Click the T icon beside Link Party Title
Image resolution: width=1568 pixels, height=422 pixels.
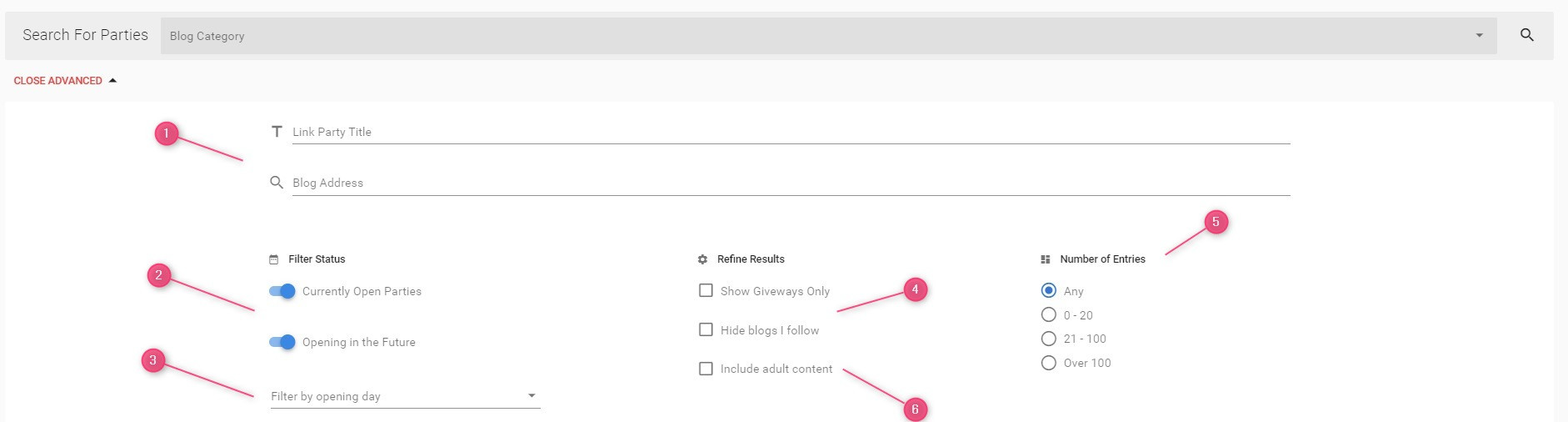point(277,132)
